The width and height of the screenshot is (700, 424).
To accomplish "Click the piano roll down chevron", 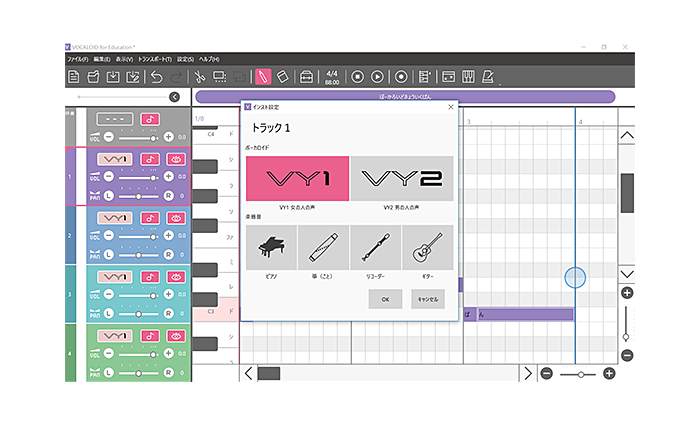I will (627, 274).
